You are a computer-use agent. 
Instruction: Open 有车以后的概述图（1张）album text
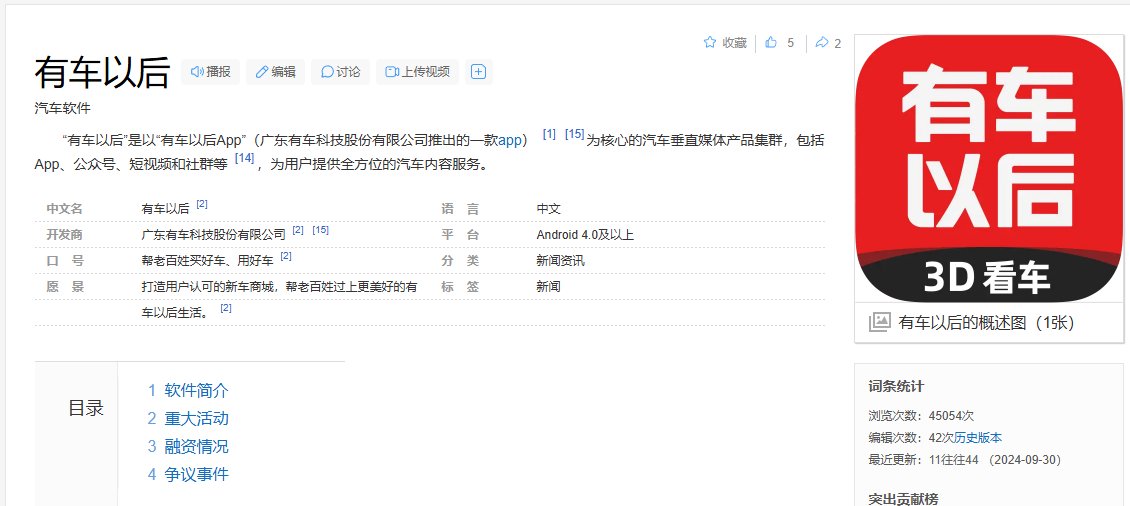[987, 323]
